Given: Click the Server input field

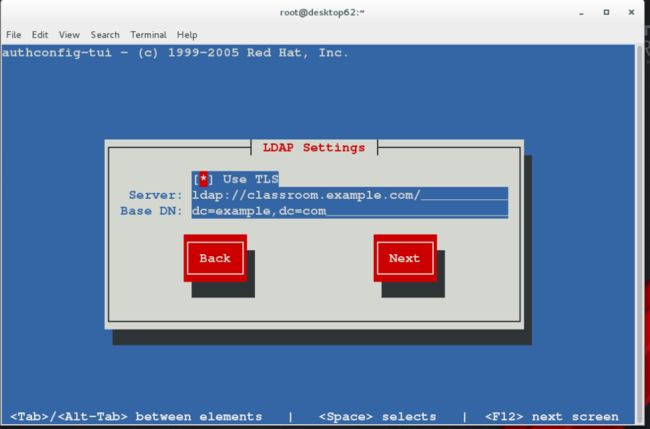Looking at the screenshot, I should pos(350,195).
